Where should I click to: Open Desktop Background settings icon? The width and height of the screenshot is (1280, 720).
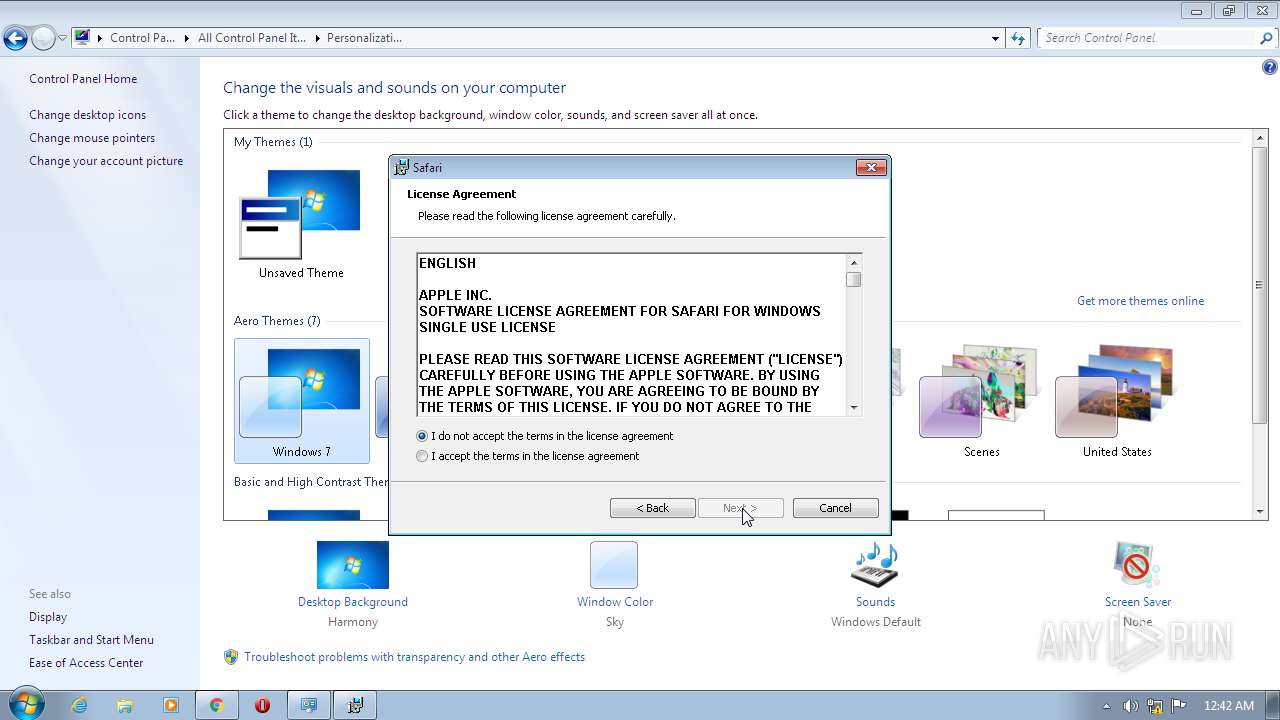(x=353, y=565)
